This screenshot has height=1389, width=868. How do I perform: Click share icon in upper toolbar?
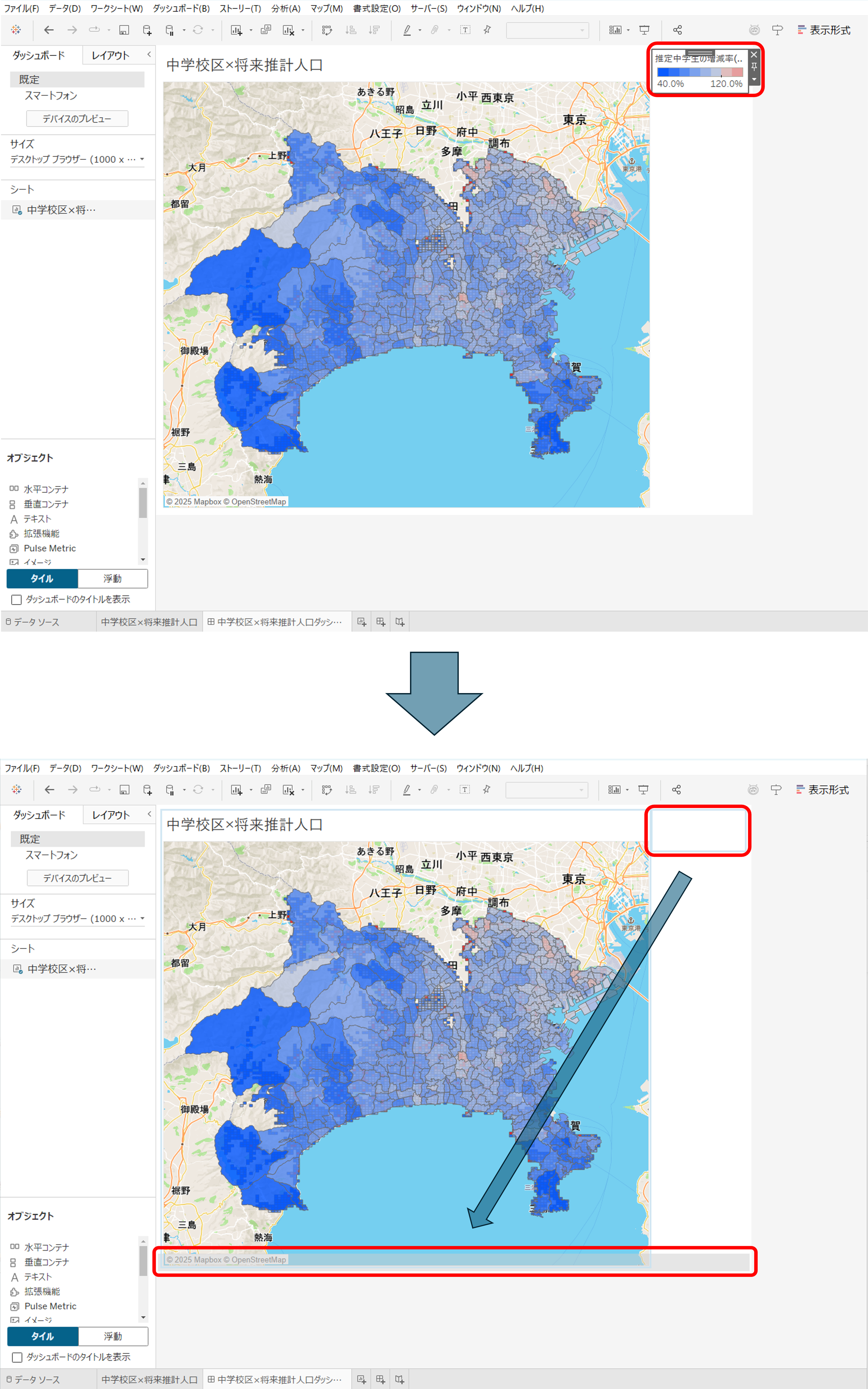(x=677, y=30)
